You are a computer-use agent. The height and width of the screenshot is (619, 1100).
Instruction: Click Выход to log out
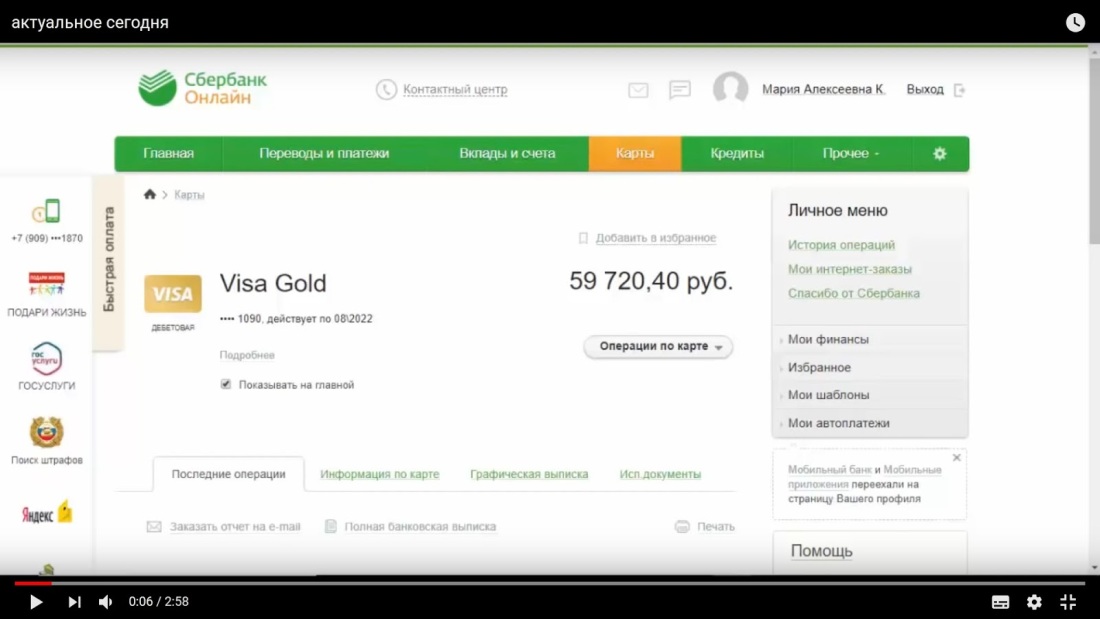[926, 89]
